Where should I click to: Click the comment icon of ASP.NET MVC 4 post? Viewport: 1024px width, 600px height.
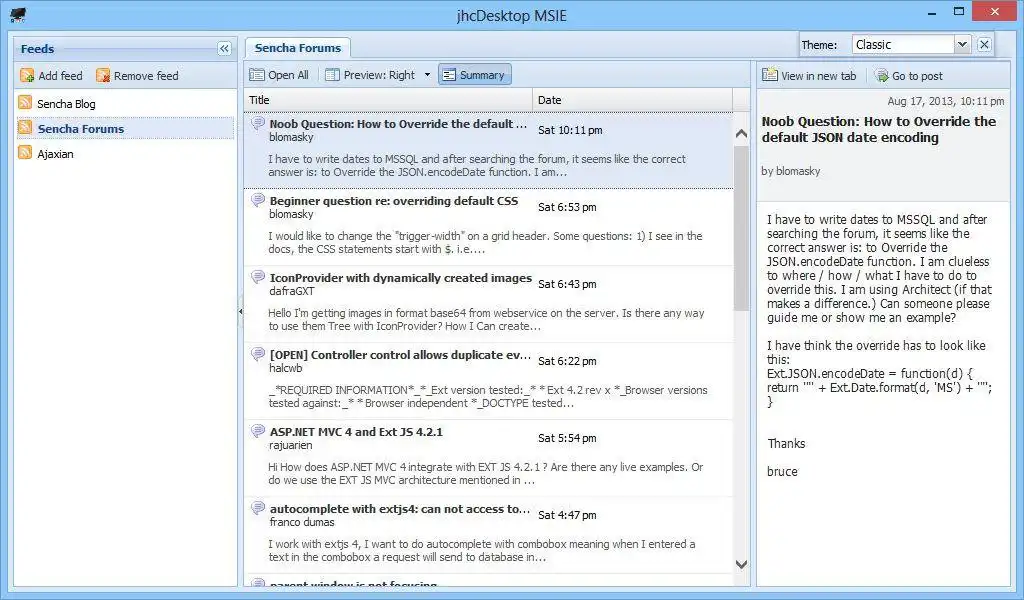click(258, 430)
